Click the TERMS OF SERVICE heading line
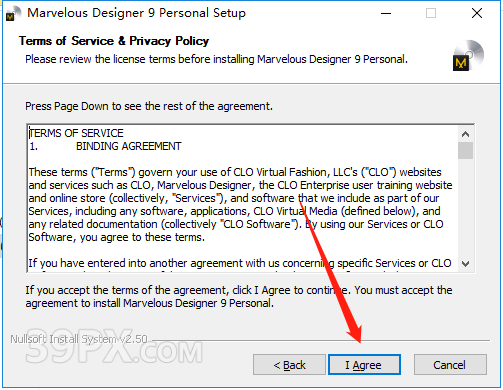The height and width of the screenshot is (390, 503). click(76, 133)
